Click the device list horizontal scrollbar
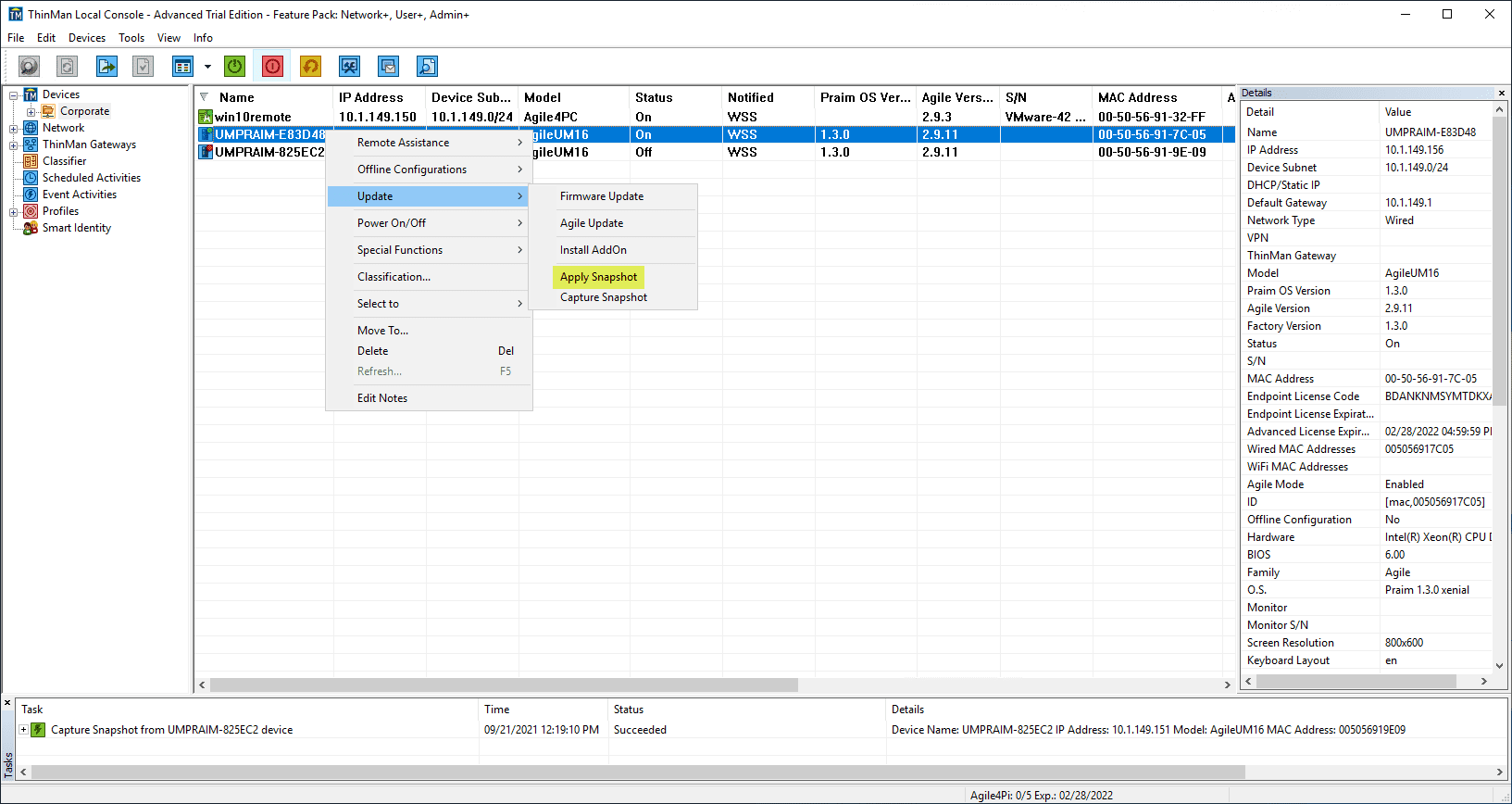This screenshot has width=1512, height=804. pyautogui.click(x=504, y=685)
